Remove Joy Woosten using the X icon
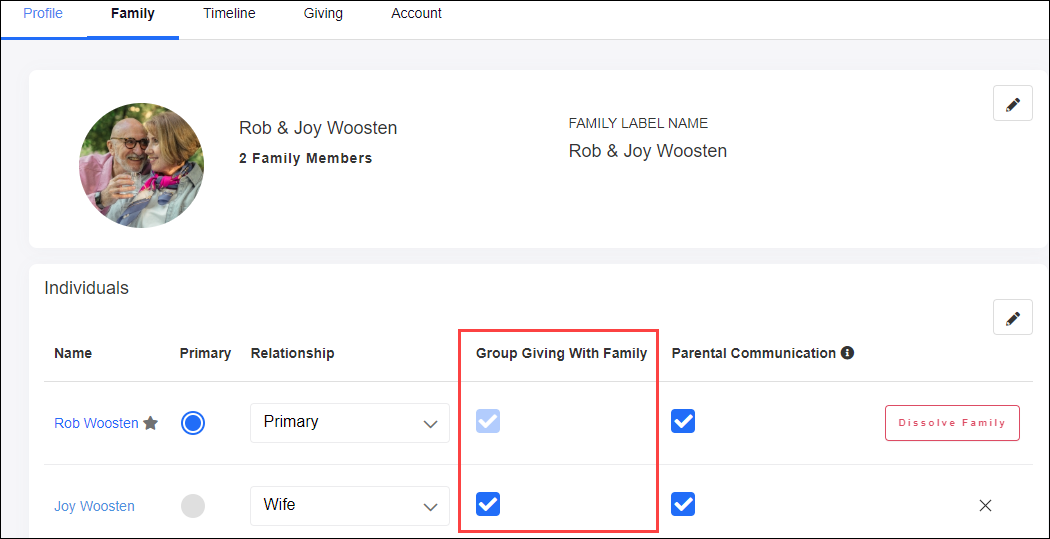 pyautogui.click(x=985, y=506)
